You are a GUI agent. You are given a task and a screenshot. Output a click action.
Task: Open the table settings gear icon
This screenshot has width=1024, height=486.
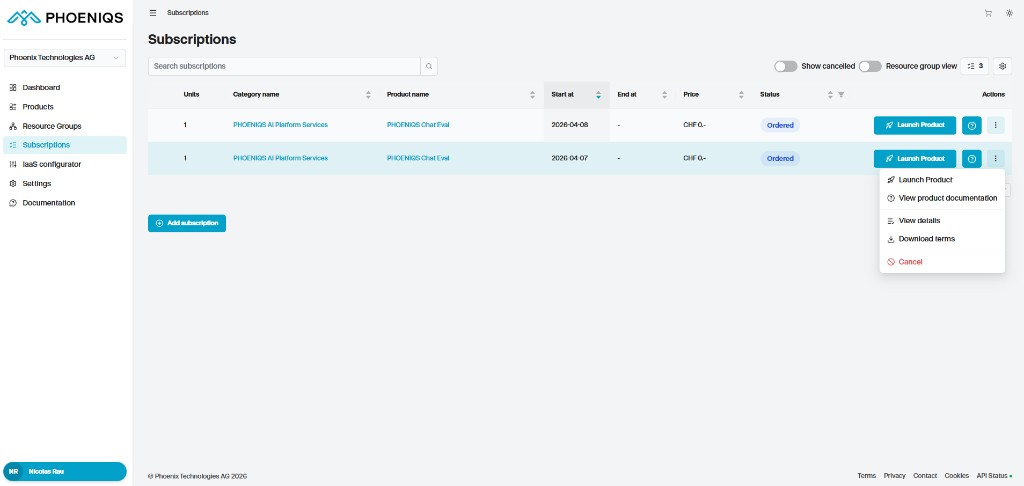tap(1002, 66)
